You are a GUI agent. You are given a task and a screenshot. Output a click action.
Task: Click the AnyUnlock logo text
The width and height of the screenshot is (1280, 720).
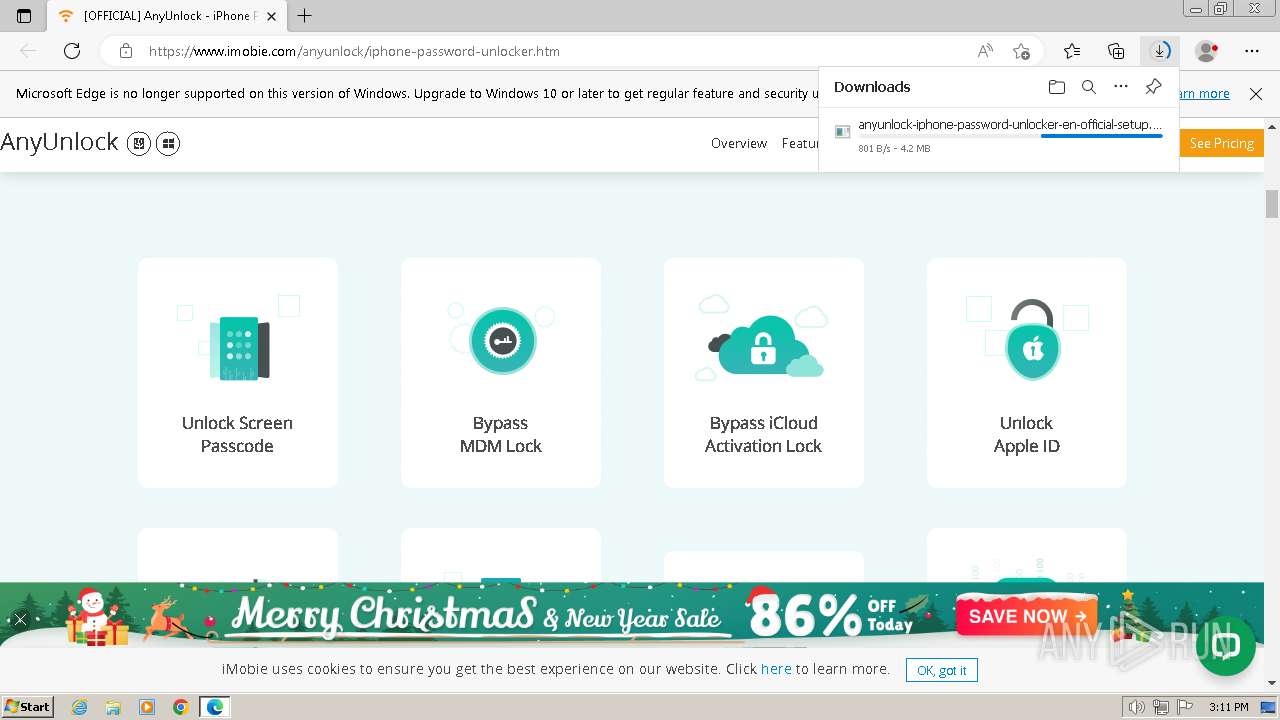60,143
